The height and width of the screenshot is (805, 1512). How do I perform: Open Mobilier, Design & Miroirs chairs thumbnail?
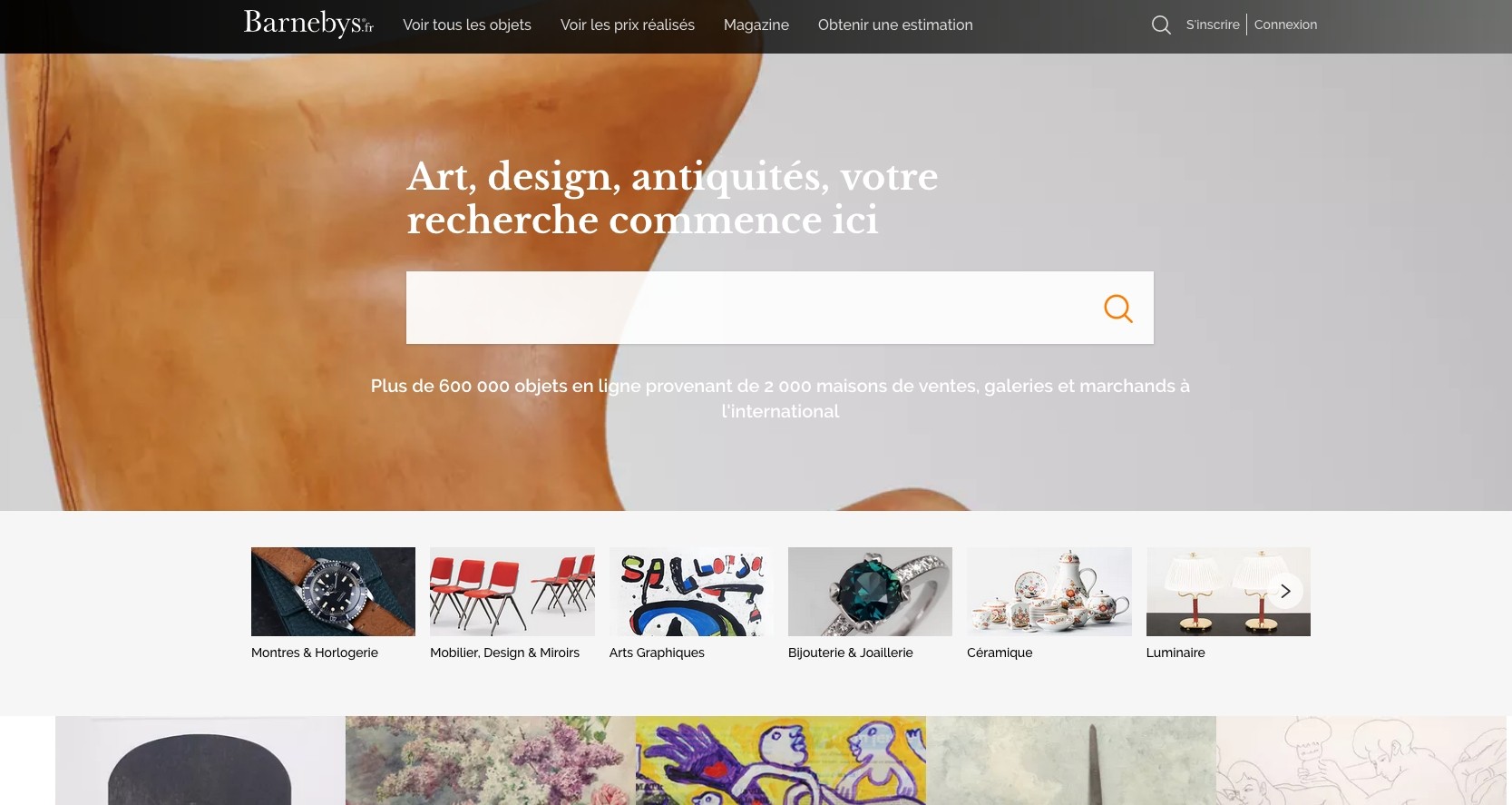click(512, 592)
